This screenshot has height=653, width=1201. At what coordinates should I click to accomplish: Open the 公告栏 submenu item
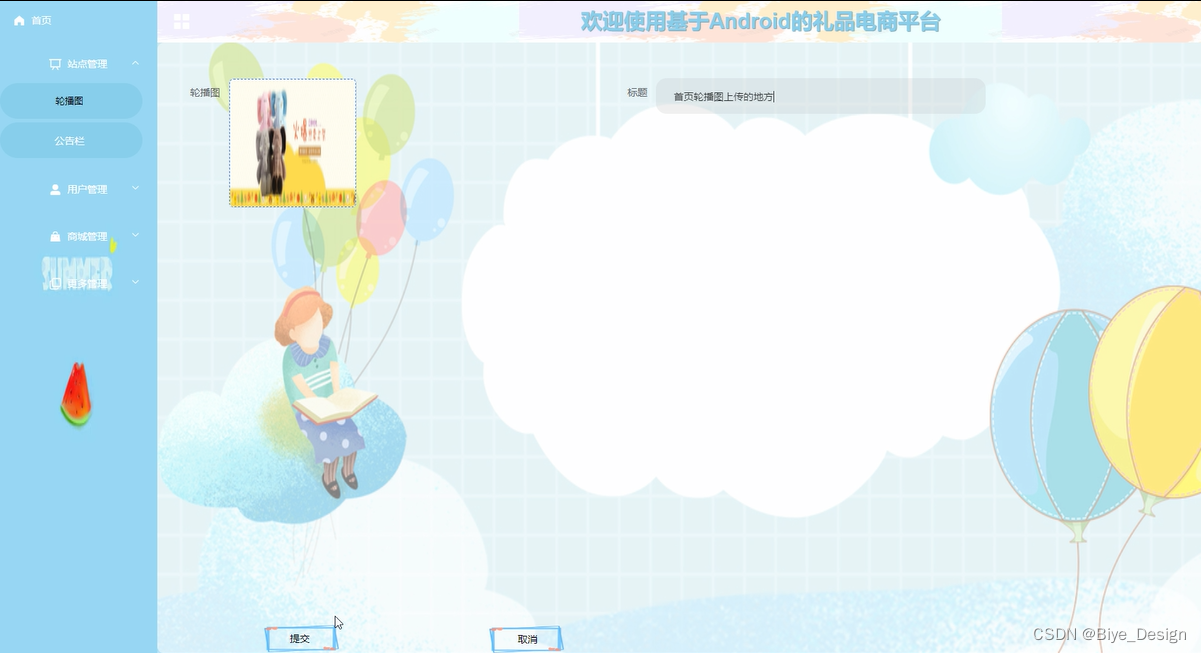(71, 141)
